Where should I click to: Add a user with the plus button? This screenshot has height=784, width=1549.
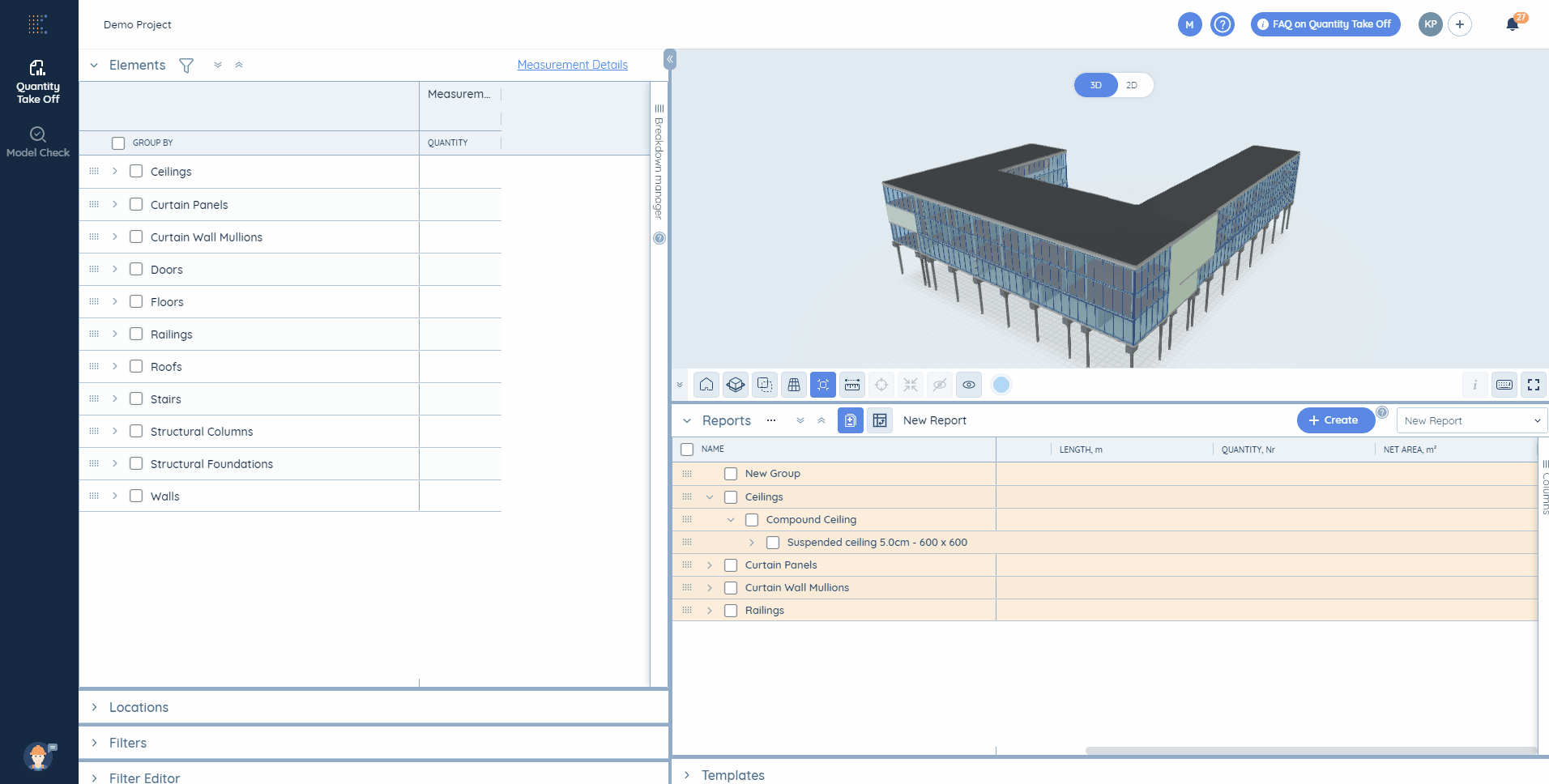(1460, 24)
